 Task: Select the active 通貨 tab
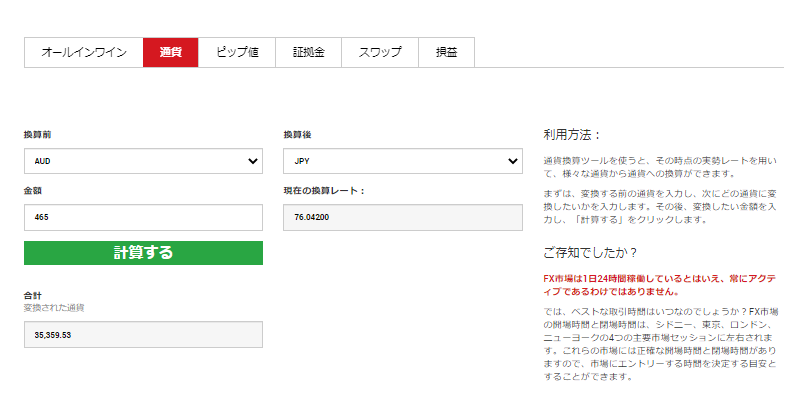[x=170, y=53]
